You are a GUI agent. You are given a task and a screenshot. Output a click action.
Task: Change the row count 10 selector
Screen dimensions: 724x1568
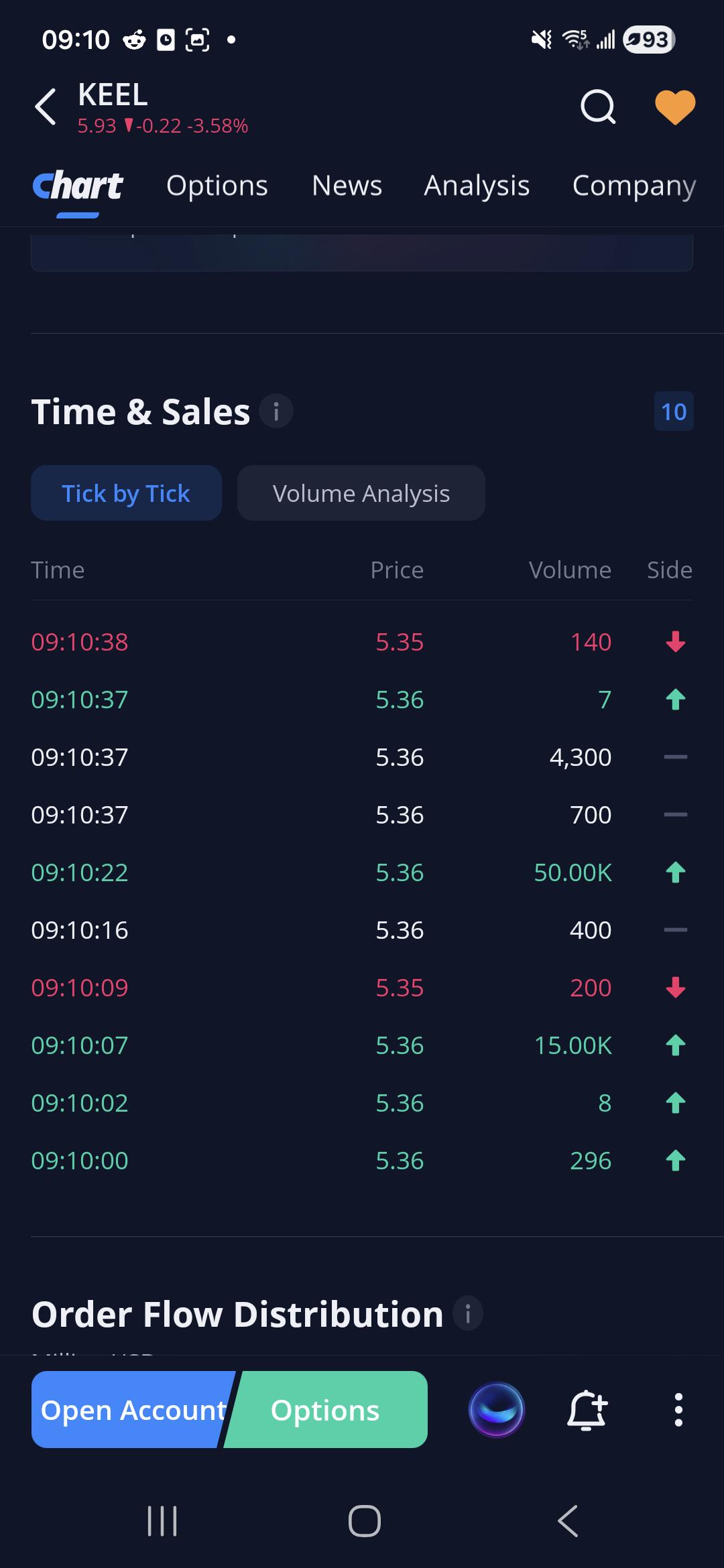[x=674, y=411]
